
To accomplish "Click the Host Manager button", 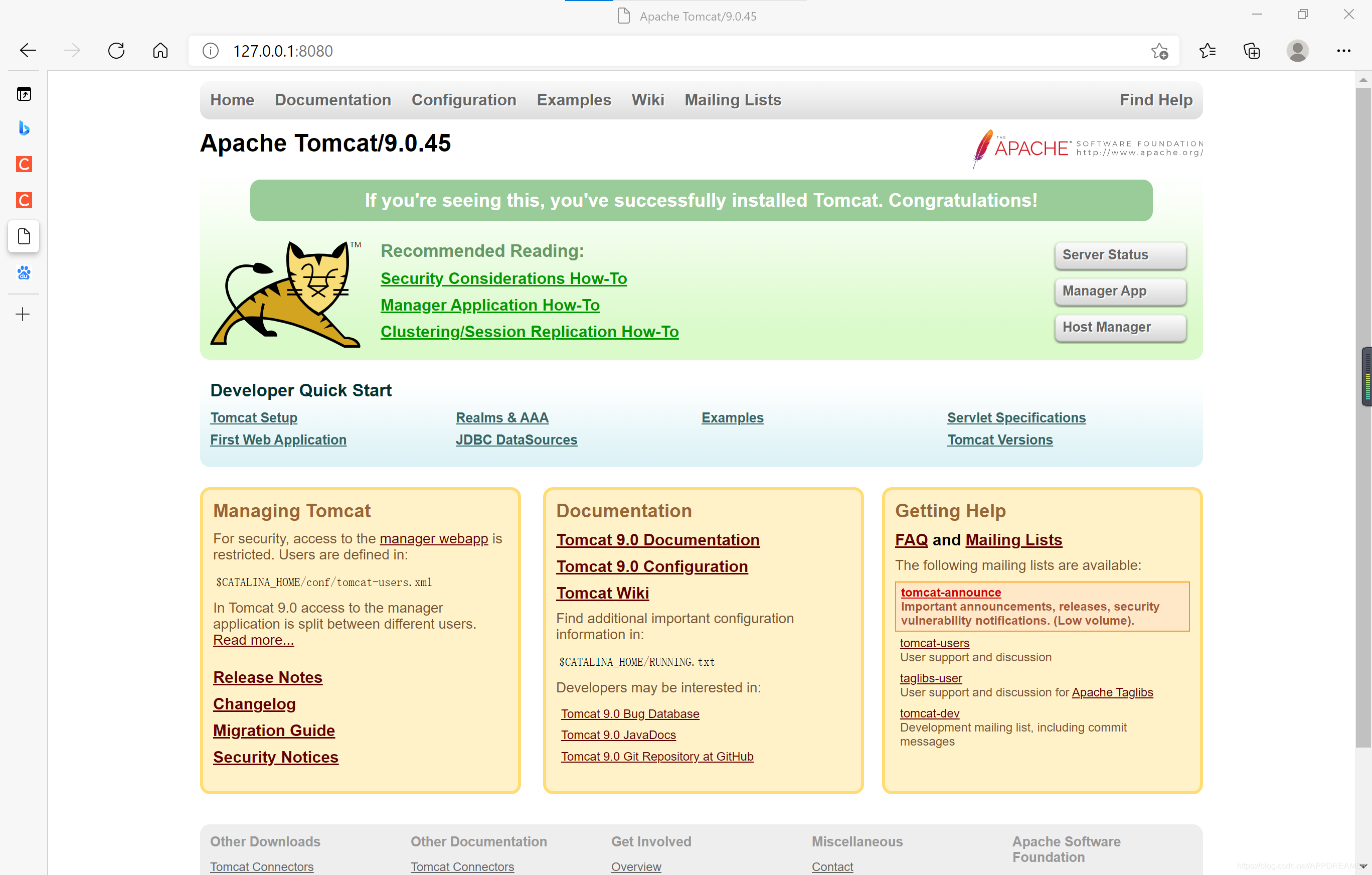I will [x=1120, y=327].
